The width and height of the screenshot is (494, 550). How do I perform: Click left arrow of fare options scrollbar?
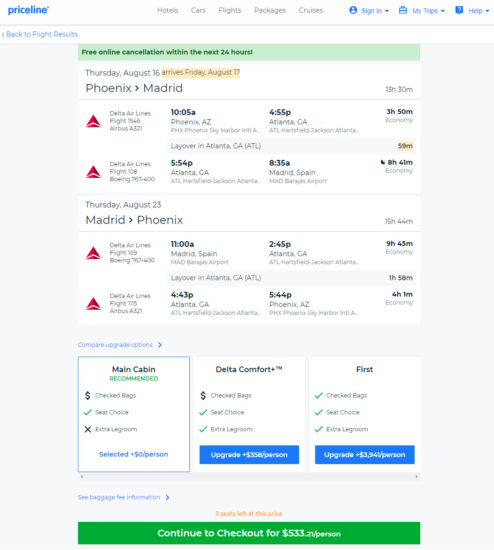pos(82,476)
